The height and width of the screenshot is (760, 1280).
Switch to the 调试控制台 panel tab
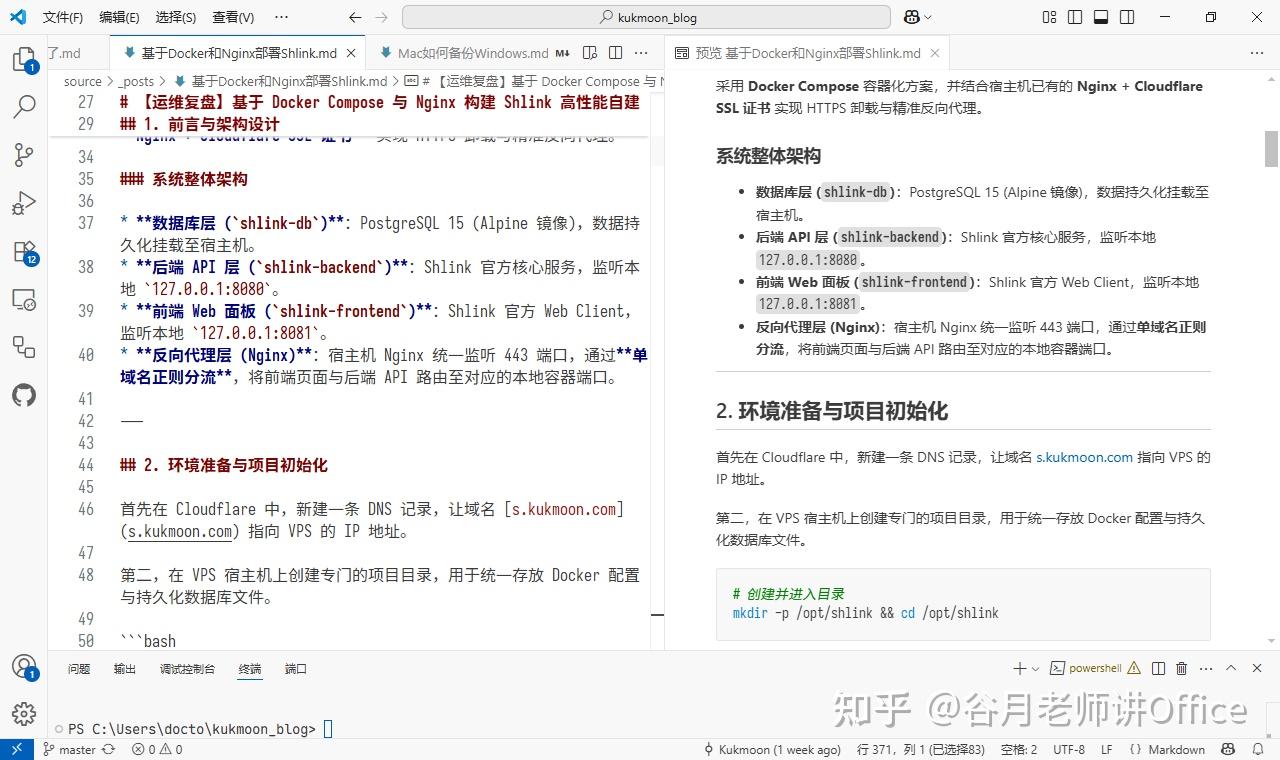point(187,669)
